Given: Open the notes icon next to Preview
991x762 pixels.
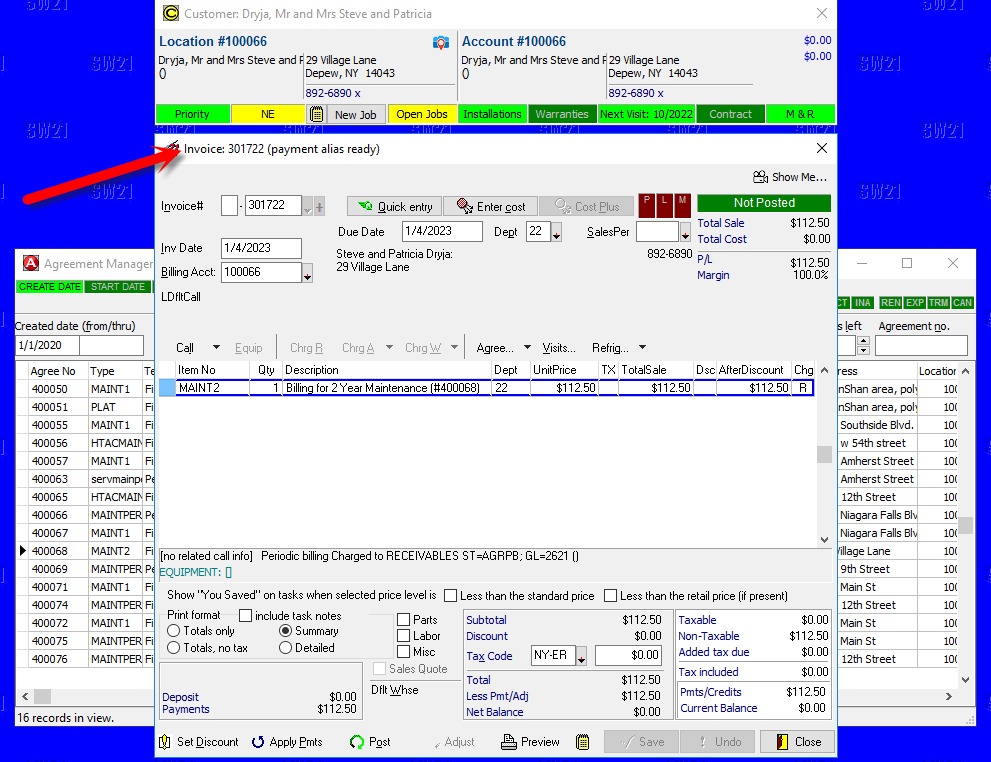Looking at the screenshot, I should pyautogui.click(x=583, y=742).
